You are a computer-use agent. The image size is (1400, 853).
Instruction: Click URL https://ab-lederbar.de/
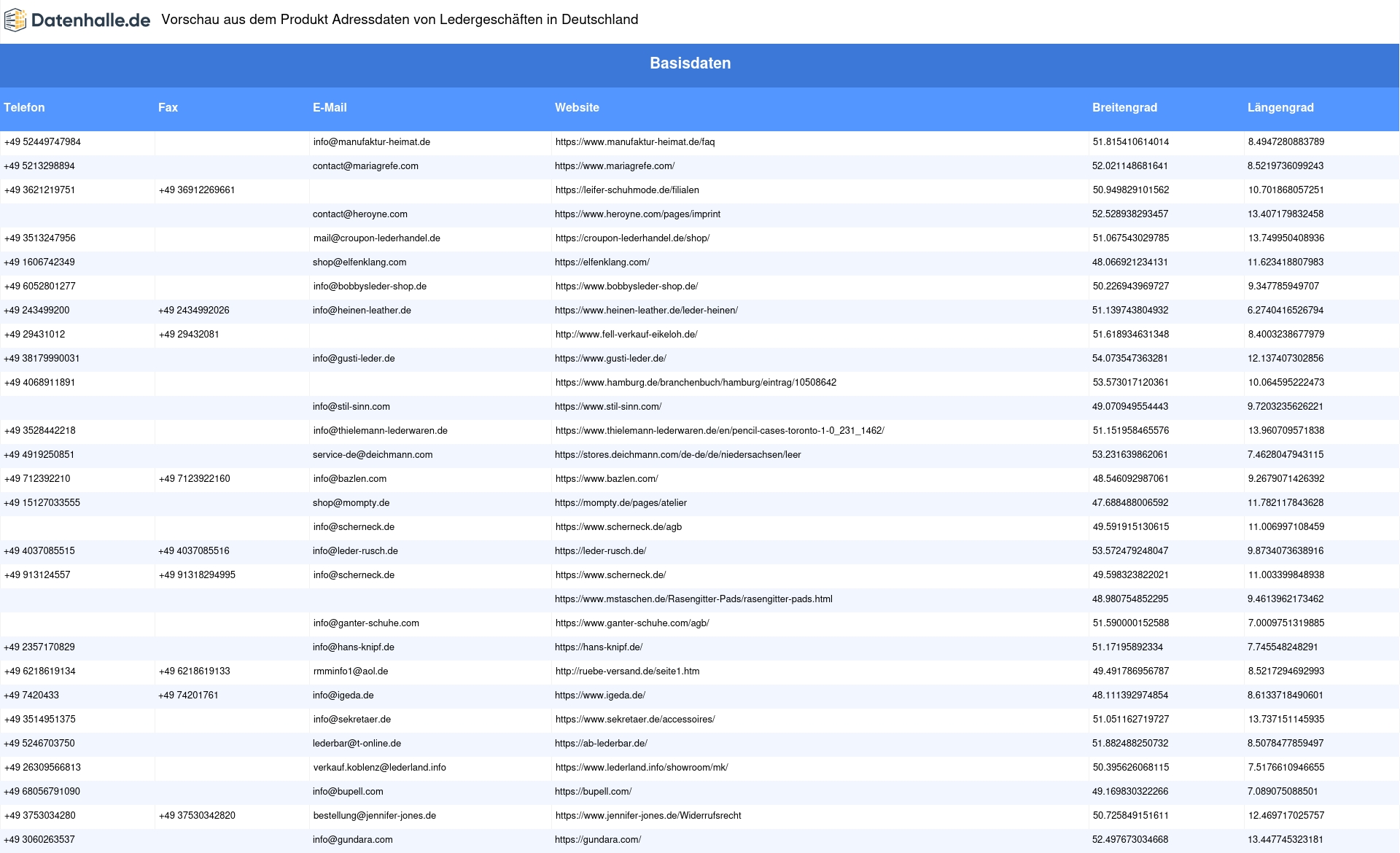[601, 744]
